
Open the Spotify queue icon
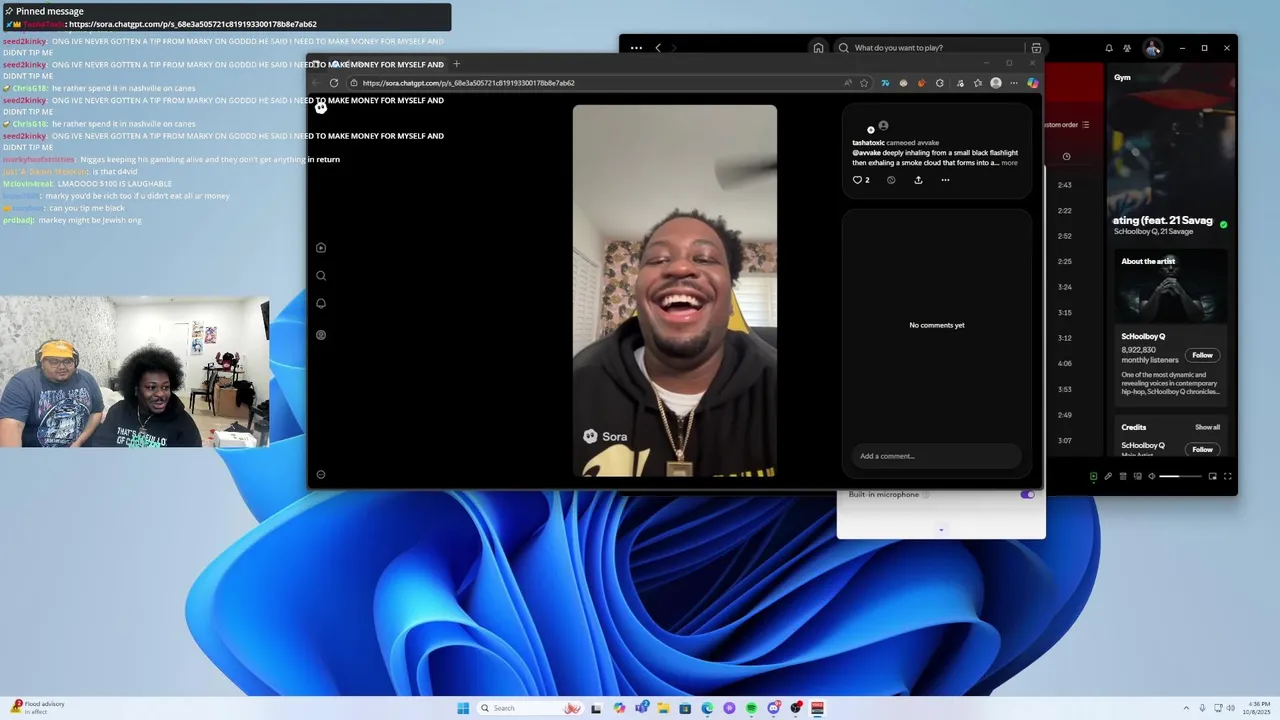pyautogui.click(x=1123, y=476)
